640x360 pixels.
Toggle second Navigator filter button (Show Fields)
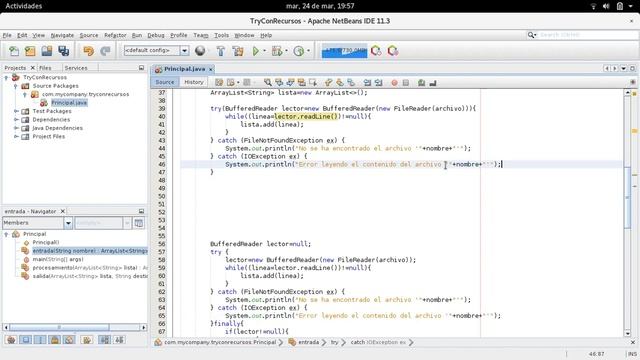tap(26, 340)
